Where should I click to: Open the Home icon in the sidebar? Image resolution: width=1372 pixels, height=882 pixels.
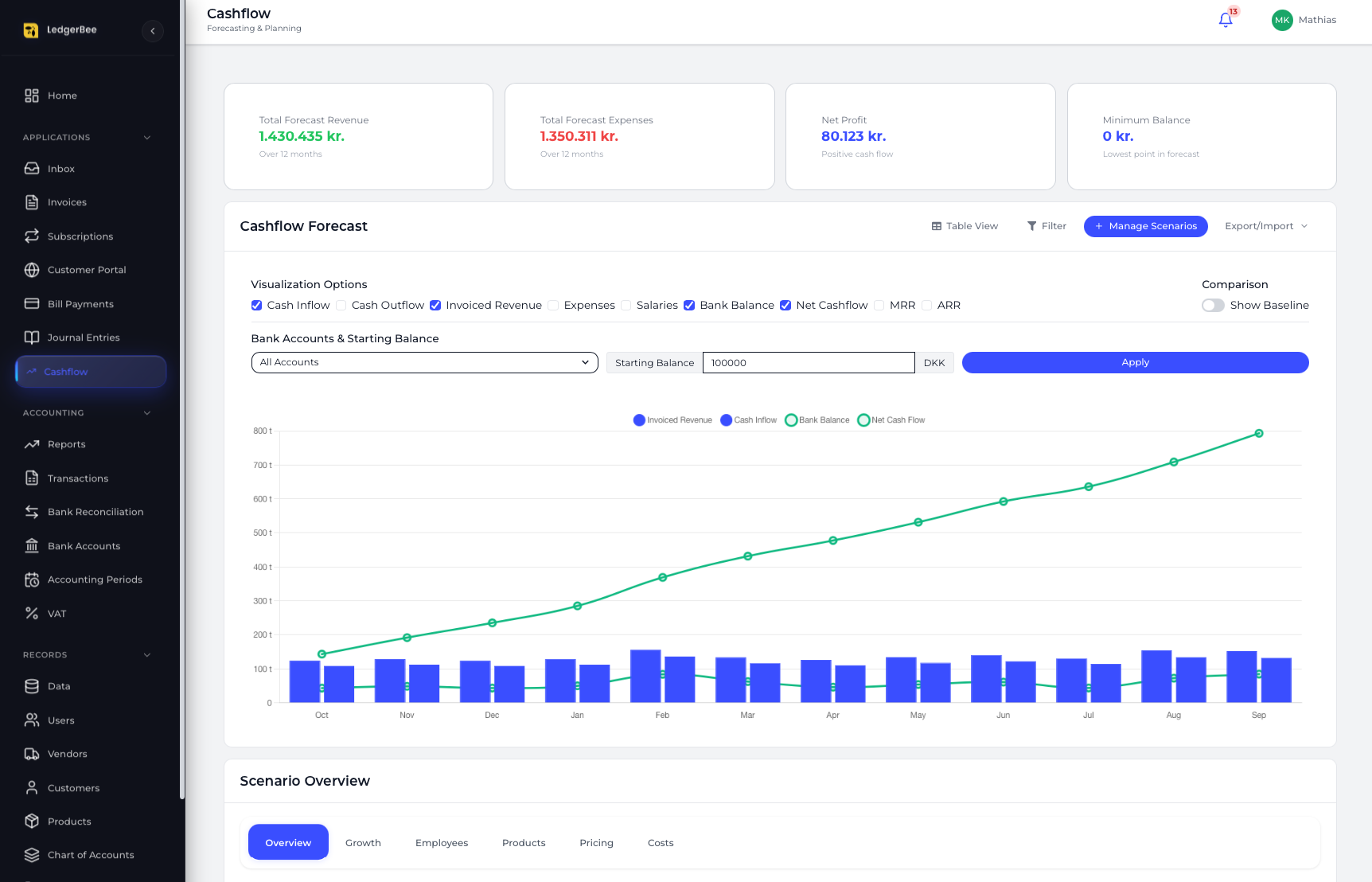[32, 96]
